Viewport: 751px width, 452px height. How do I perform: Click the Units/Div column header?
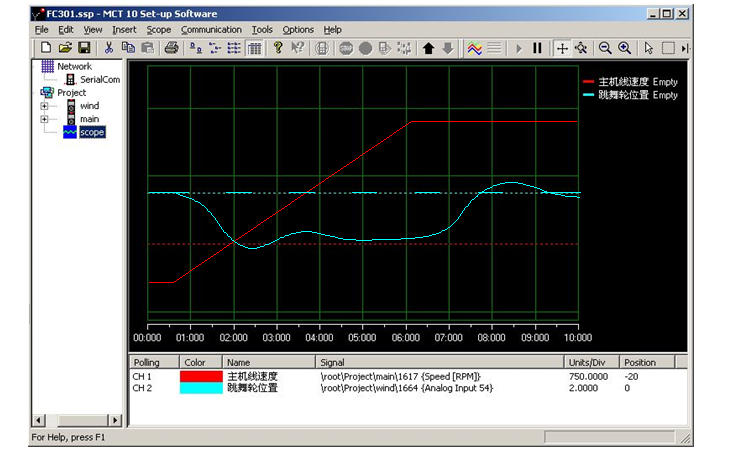pyautogui.click(x=588, y=362)
